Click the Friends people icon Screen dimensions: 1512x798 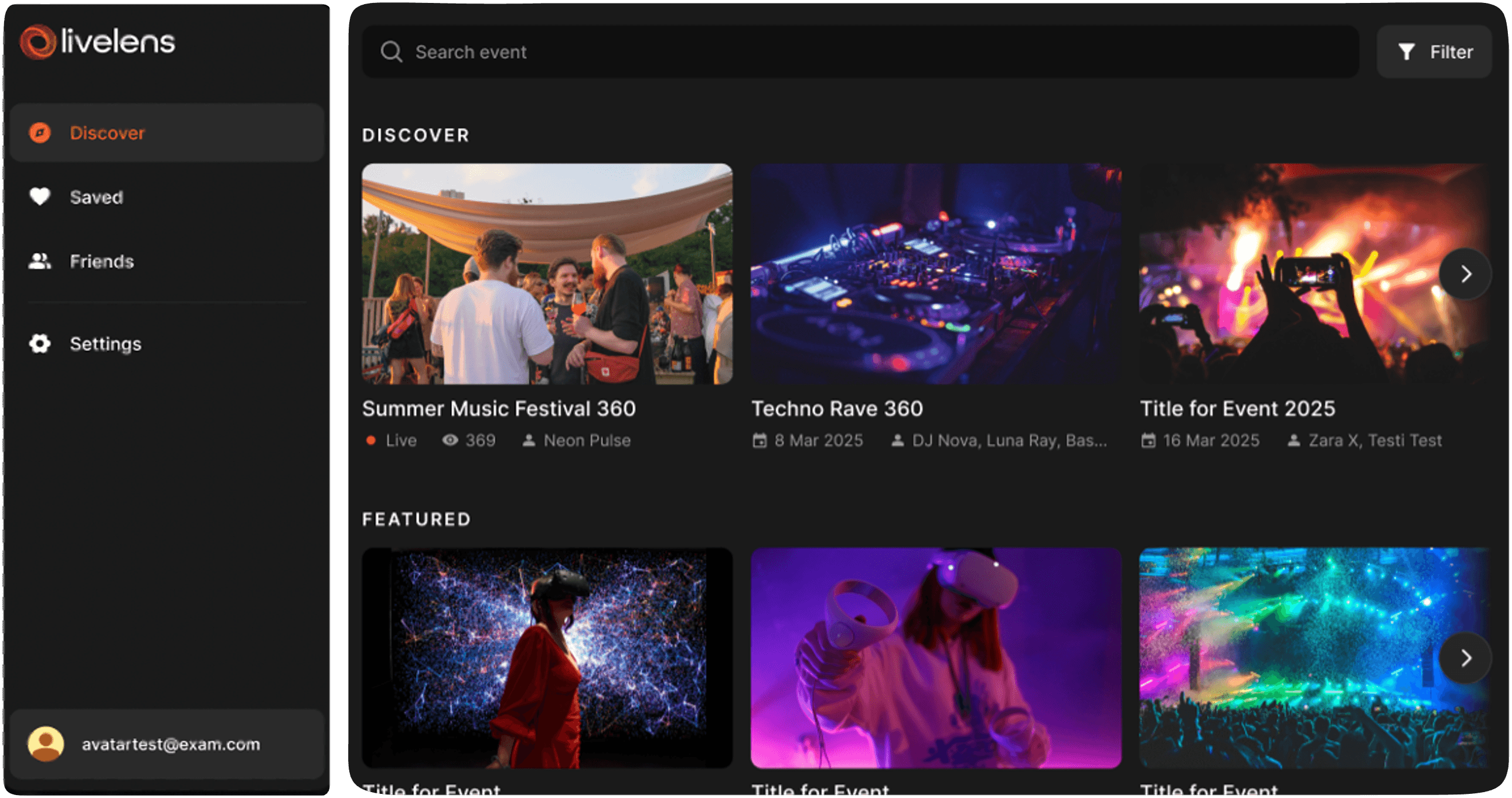pyautogui.click(x=40, y=262)
